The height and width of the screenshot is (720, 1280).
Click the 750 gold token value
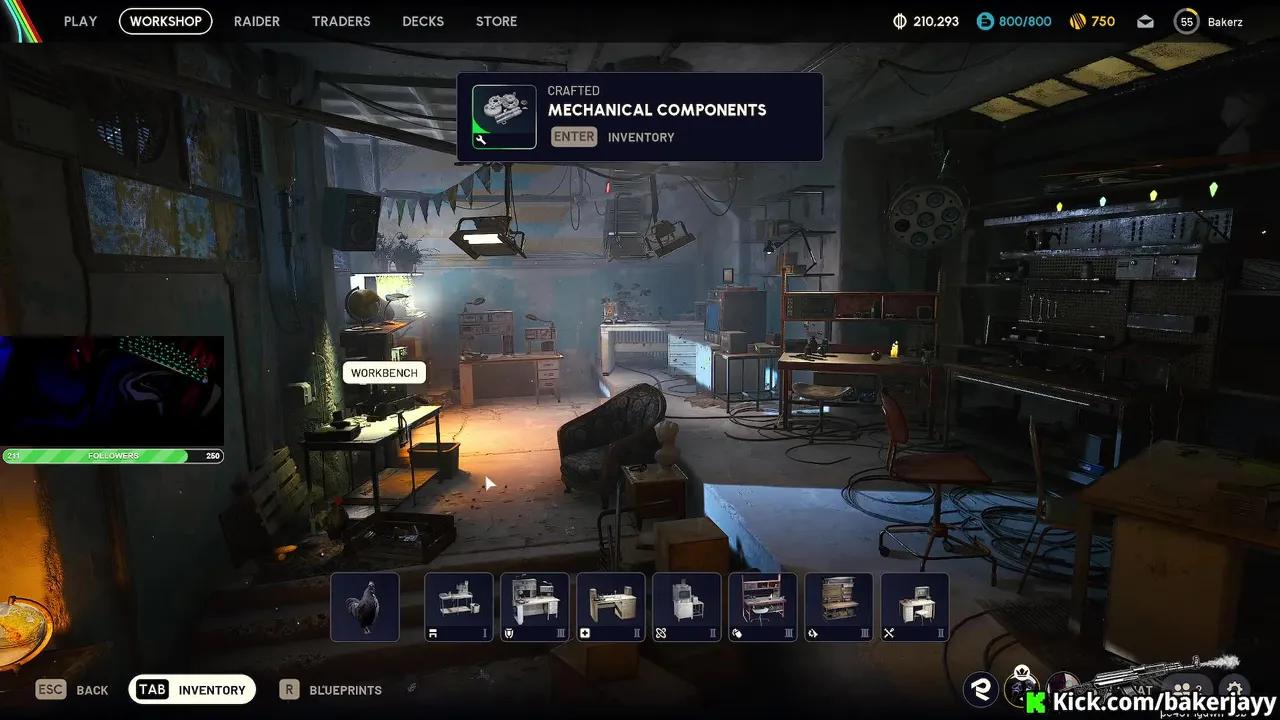[x=1103, y=21]
